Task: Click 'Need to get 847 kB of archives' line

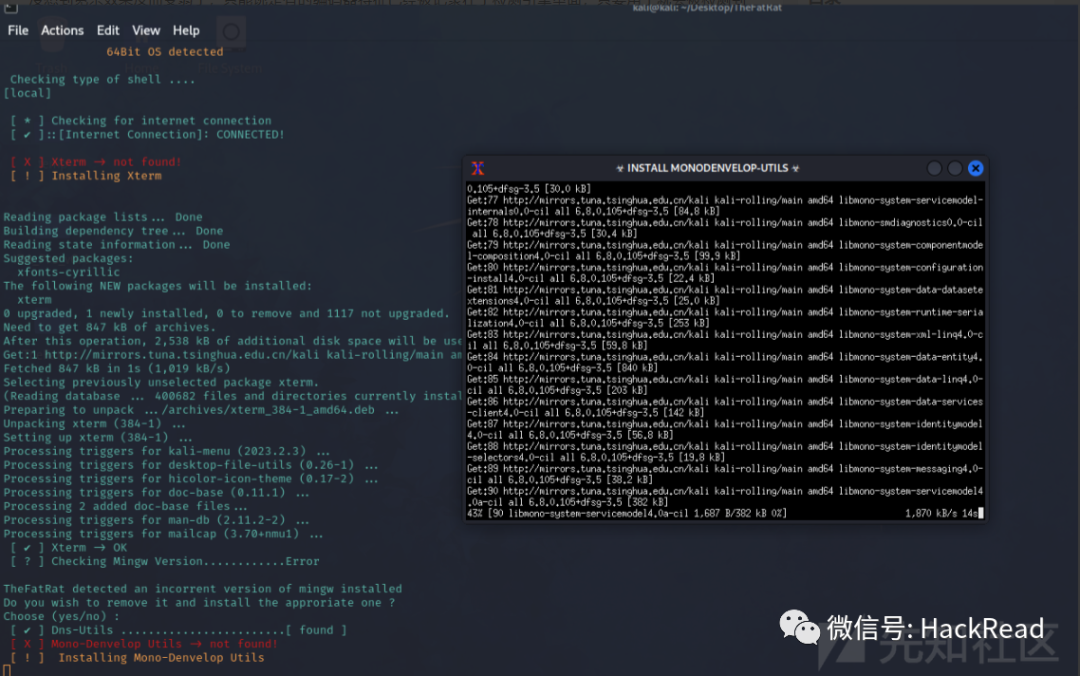Action: (x=110, y=327)
